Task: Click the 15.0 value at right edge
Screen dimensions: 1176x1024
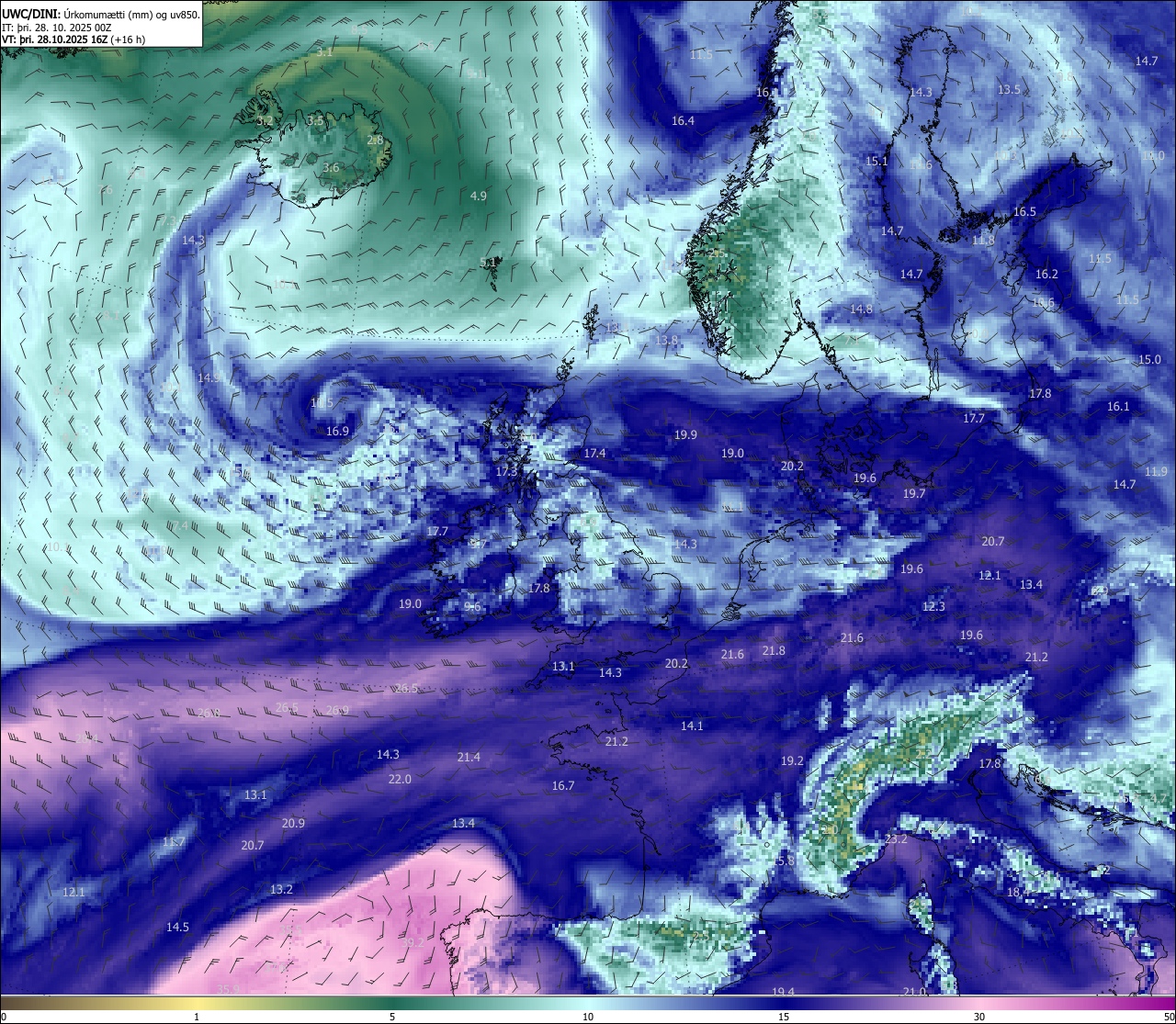Action: [1149, 359]
